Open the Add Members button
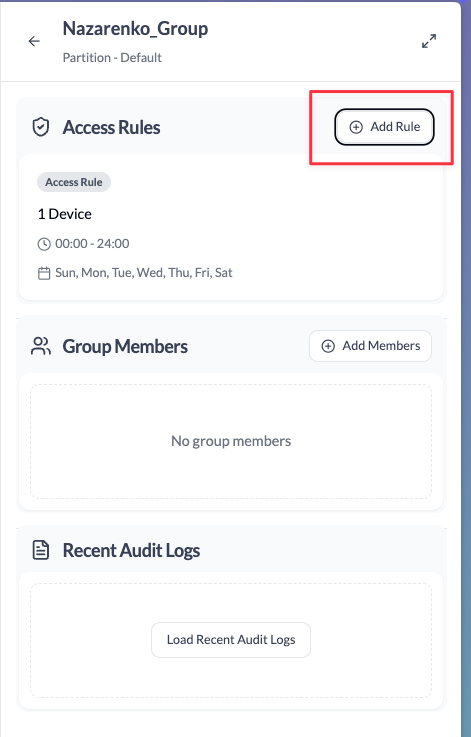Image resolution: width=471 pixels, height=737 pixels. (370, 346)
